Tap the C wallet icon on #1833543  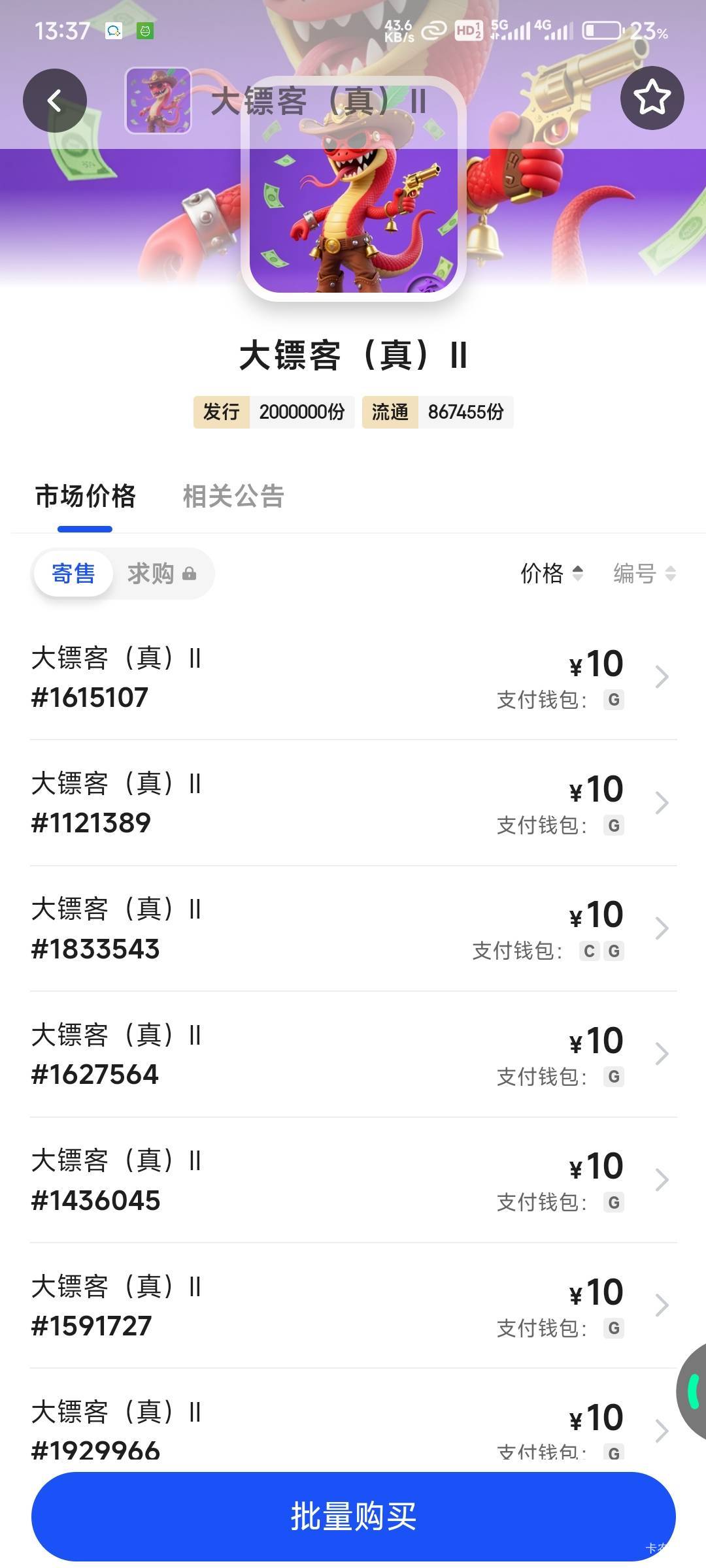(x=589, y=951)
